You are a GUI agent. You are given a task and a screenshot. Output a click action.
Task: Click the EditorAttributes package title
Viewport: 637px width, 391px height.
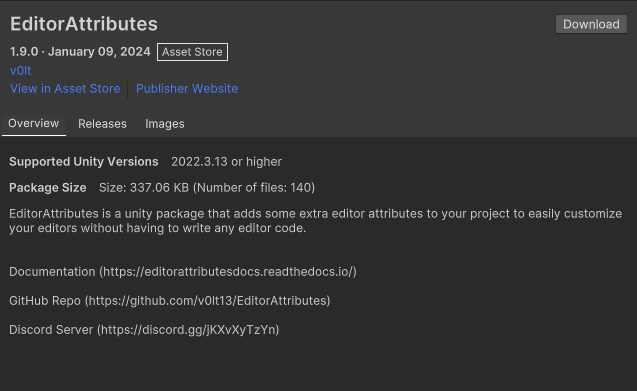tap(84, 24)
